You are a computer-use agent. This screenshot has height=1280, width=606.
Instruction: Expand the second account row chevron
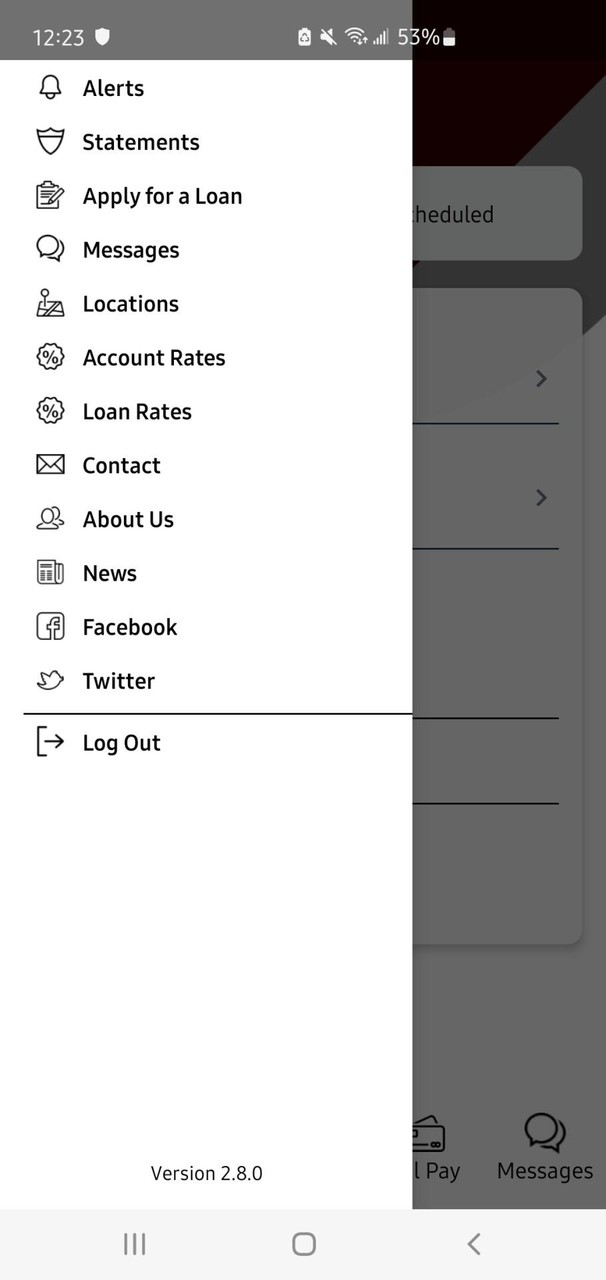click(x=541, y=497)
